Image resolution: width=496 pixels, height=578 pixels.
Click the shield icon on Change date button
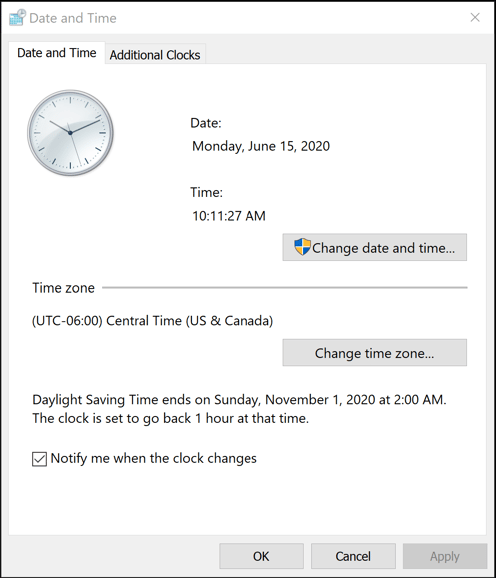coord(302,247)
